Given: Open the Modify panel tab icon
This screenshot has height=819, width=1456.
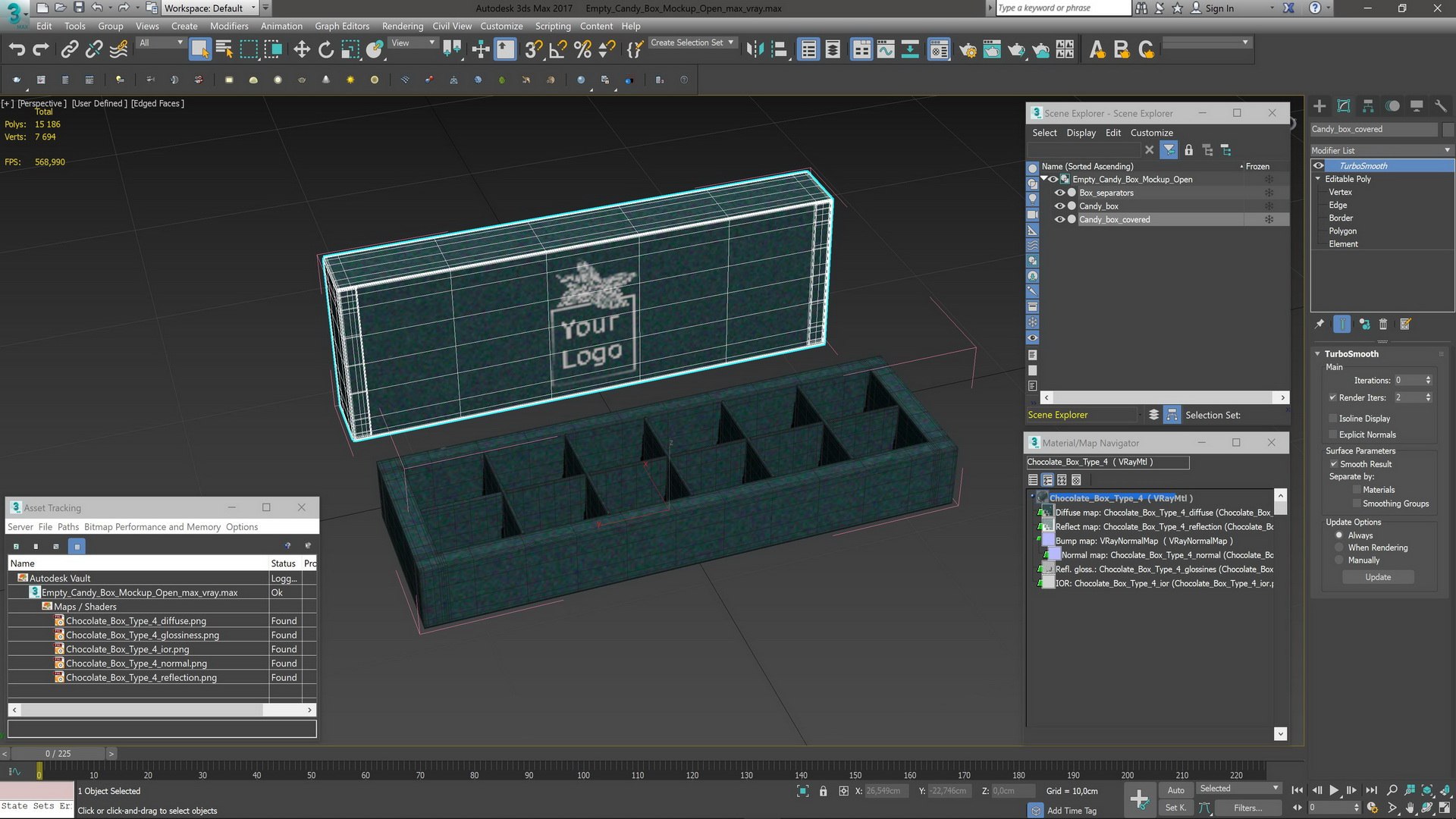Looking at the screenshot, I should (1344, 106).
